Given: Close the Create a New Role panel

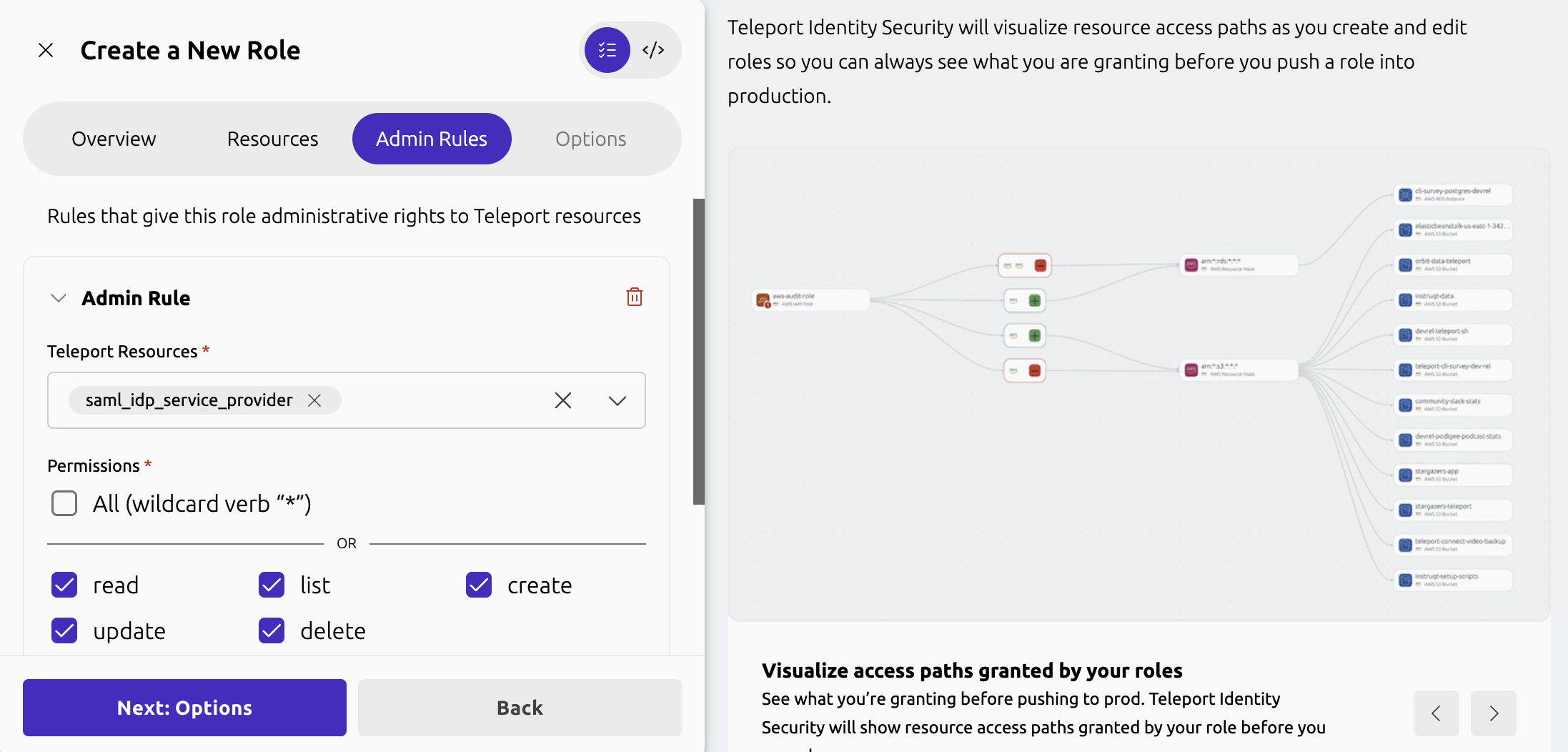Looking at the screenshot, I should pos(46,50).
